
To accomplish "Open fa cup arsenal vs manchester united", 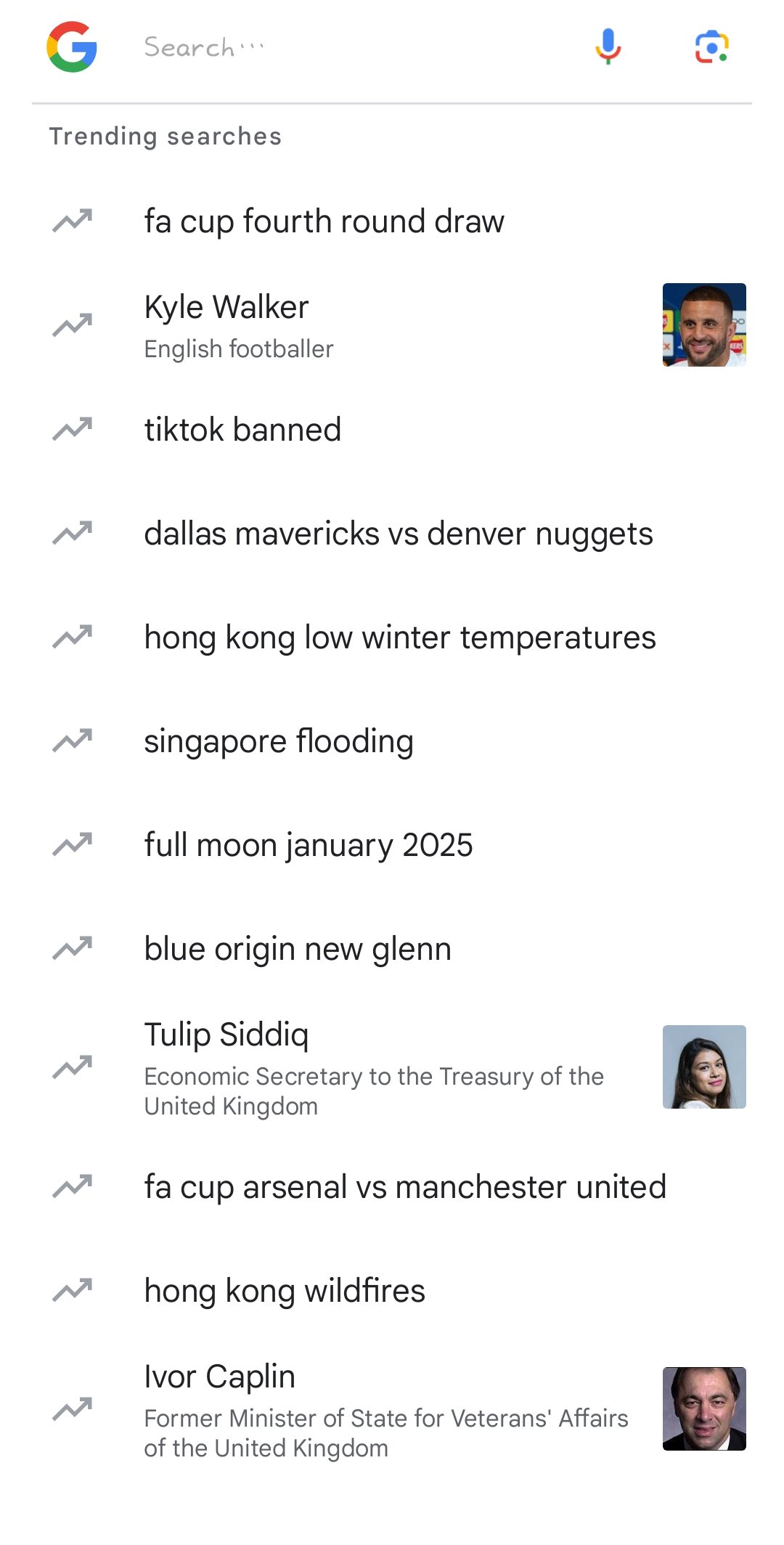I will point(405,1187).
